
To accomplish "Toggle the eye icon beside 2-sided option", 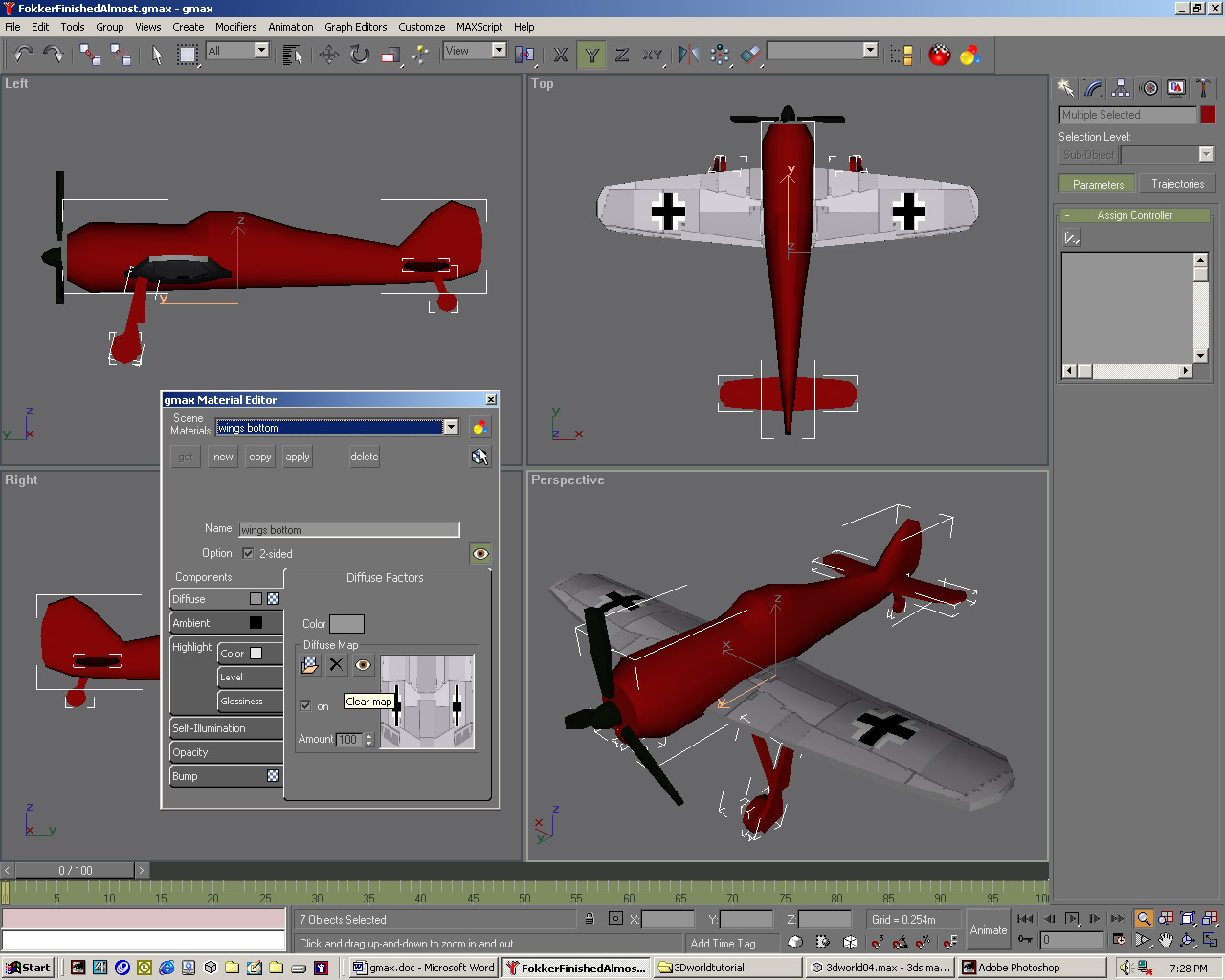I will point(480,553).
